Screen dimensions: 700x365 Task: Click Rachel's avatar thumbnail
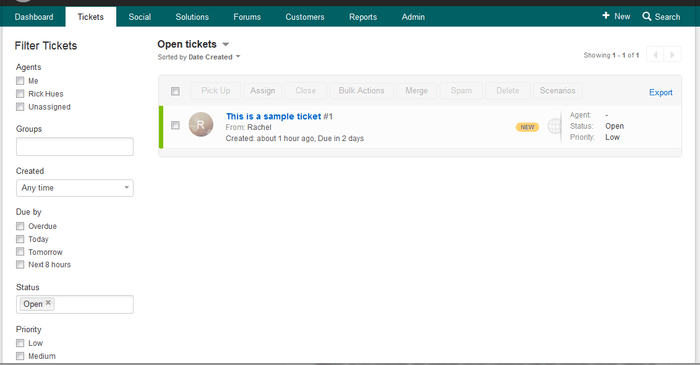pos(201,124)
